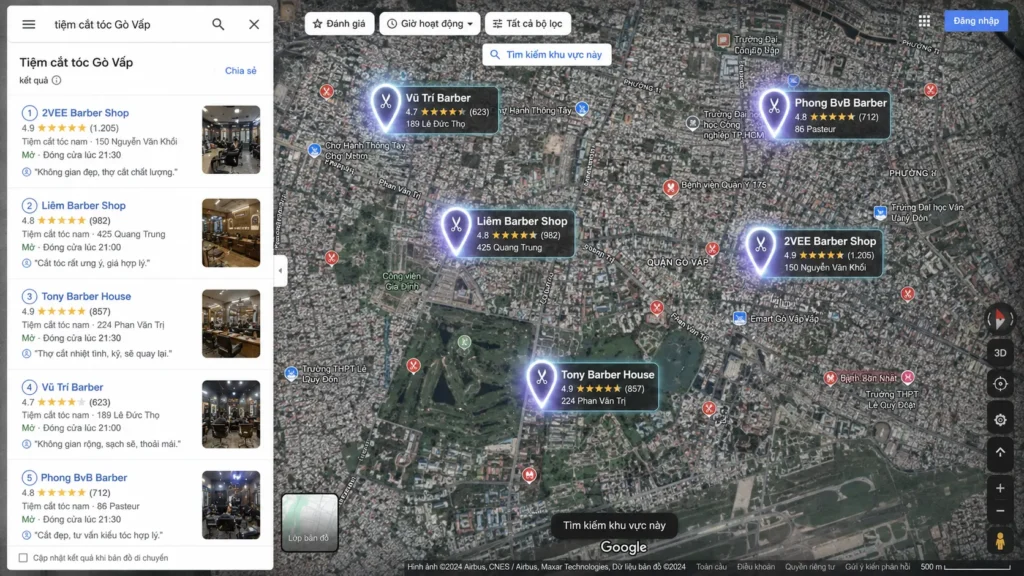
Task: Click the 2VEE Barber Shop photo thumbnail
Action: coord(231,140)
